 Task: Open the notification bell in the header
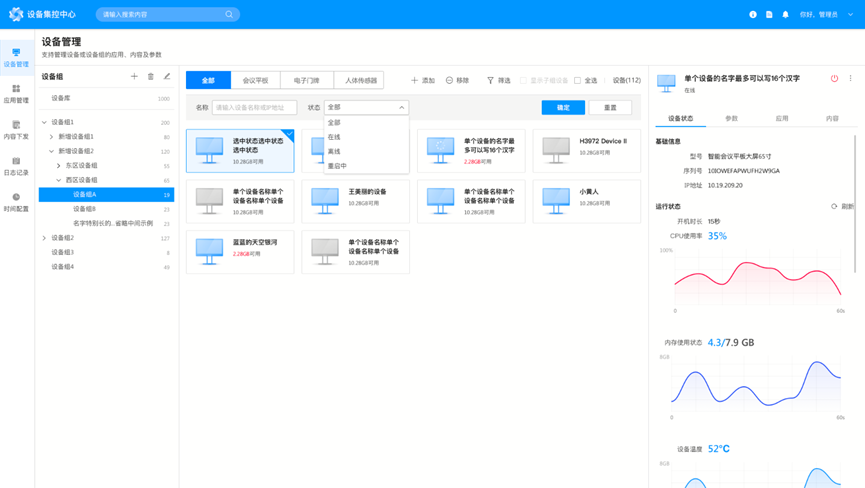(785, 15)
